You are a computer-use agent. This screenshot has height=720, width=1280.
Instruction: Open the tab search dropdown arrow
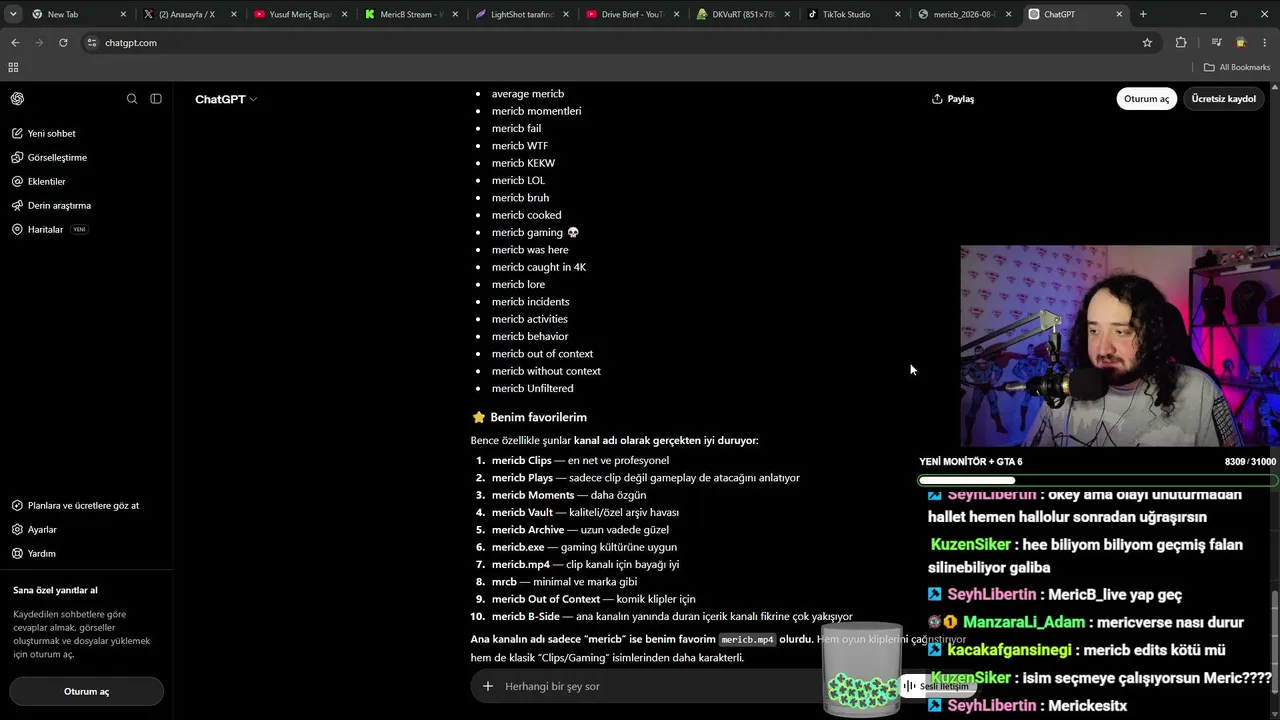(13, 14)
